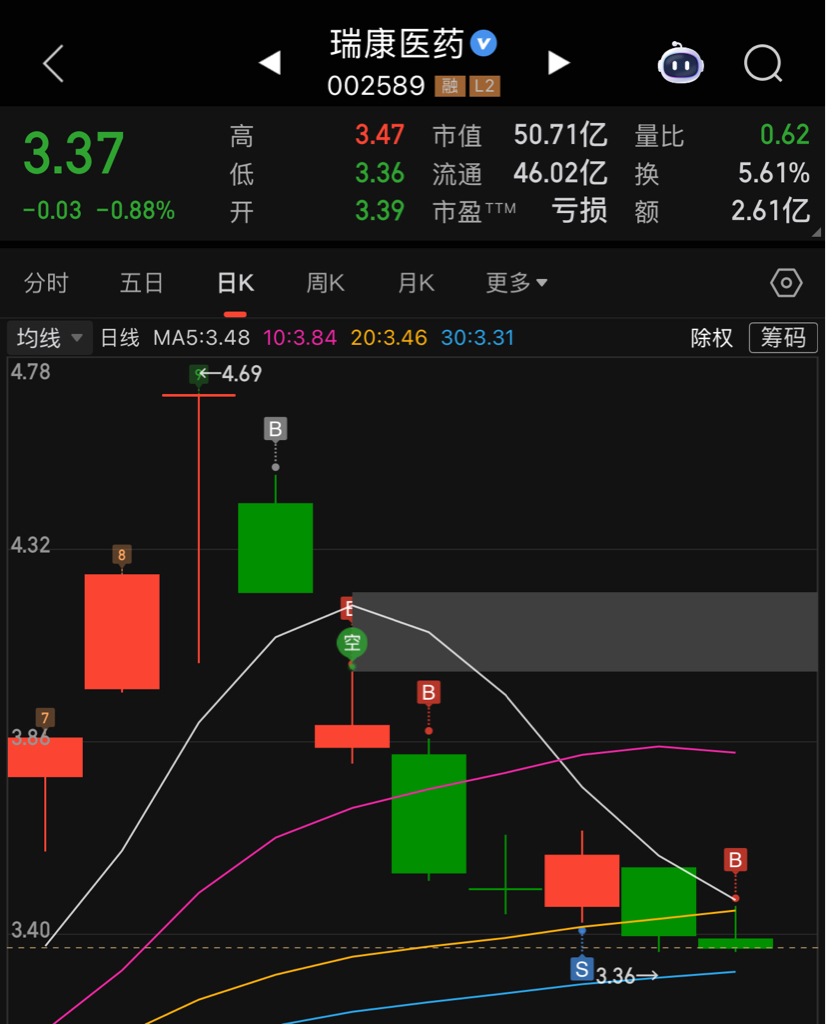Tap the 3.36 low price label
The image size is (826, 1024).
coord(615,976)
